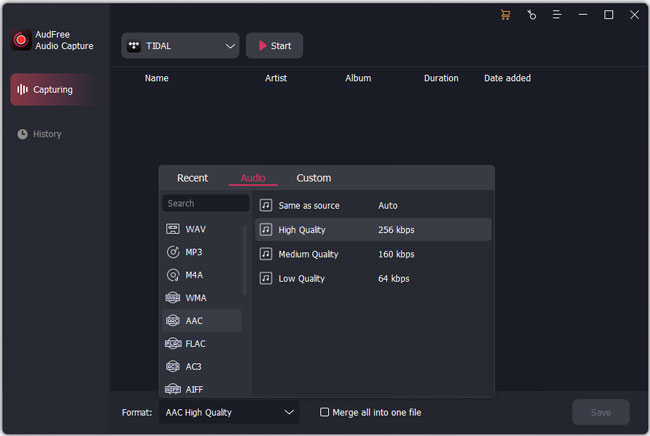Click the format Search field

tap(206, 203)
